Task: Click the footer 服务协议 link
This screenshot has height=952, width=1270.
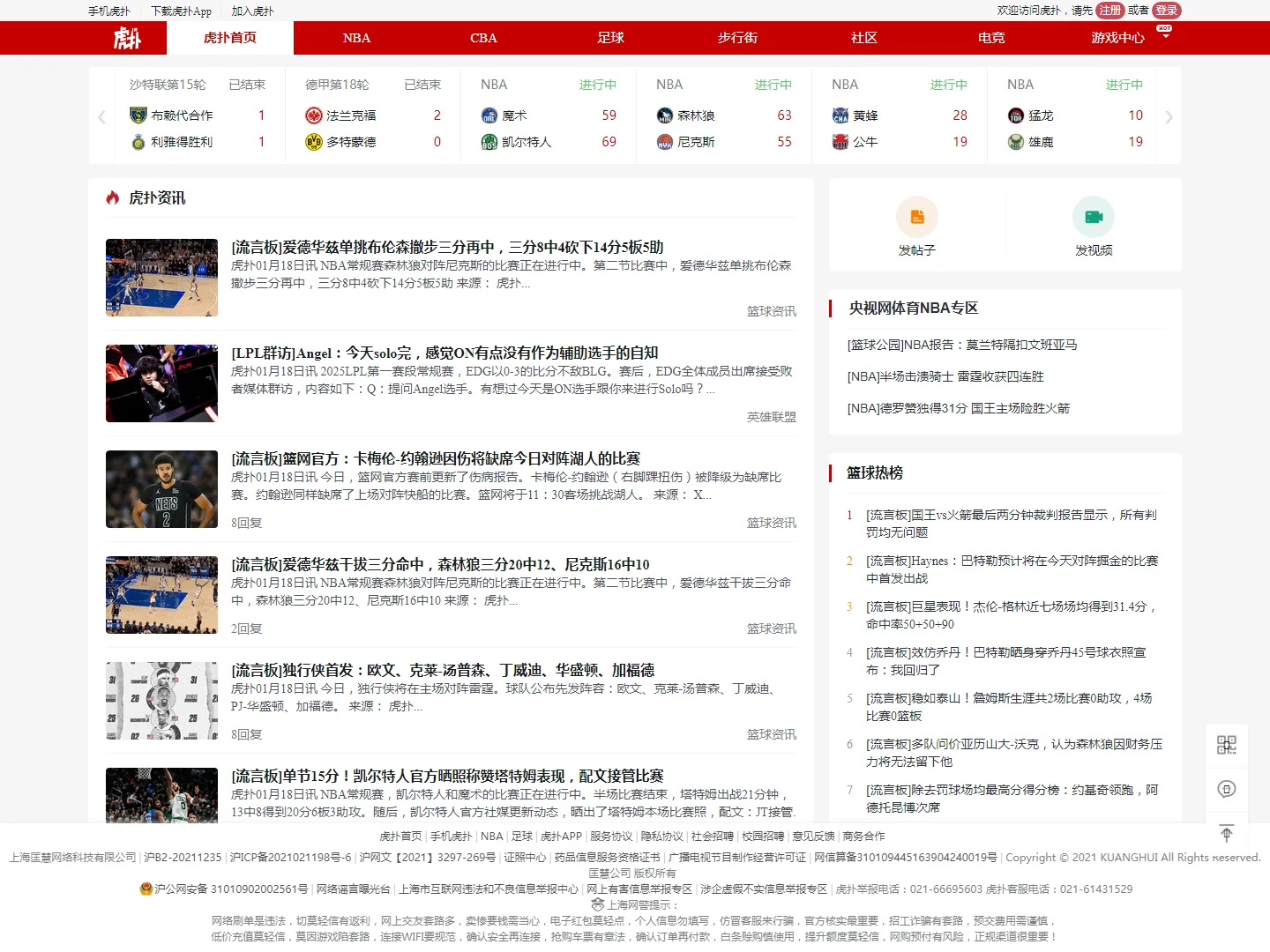Action: click(x=611, y=836)
